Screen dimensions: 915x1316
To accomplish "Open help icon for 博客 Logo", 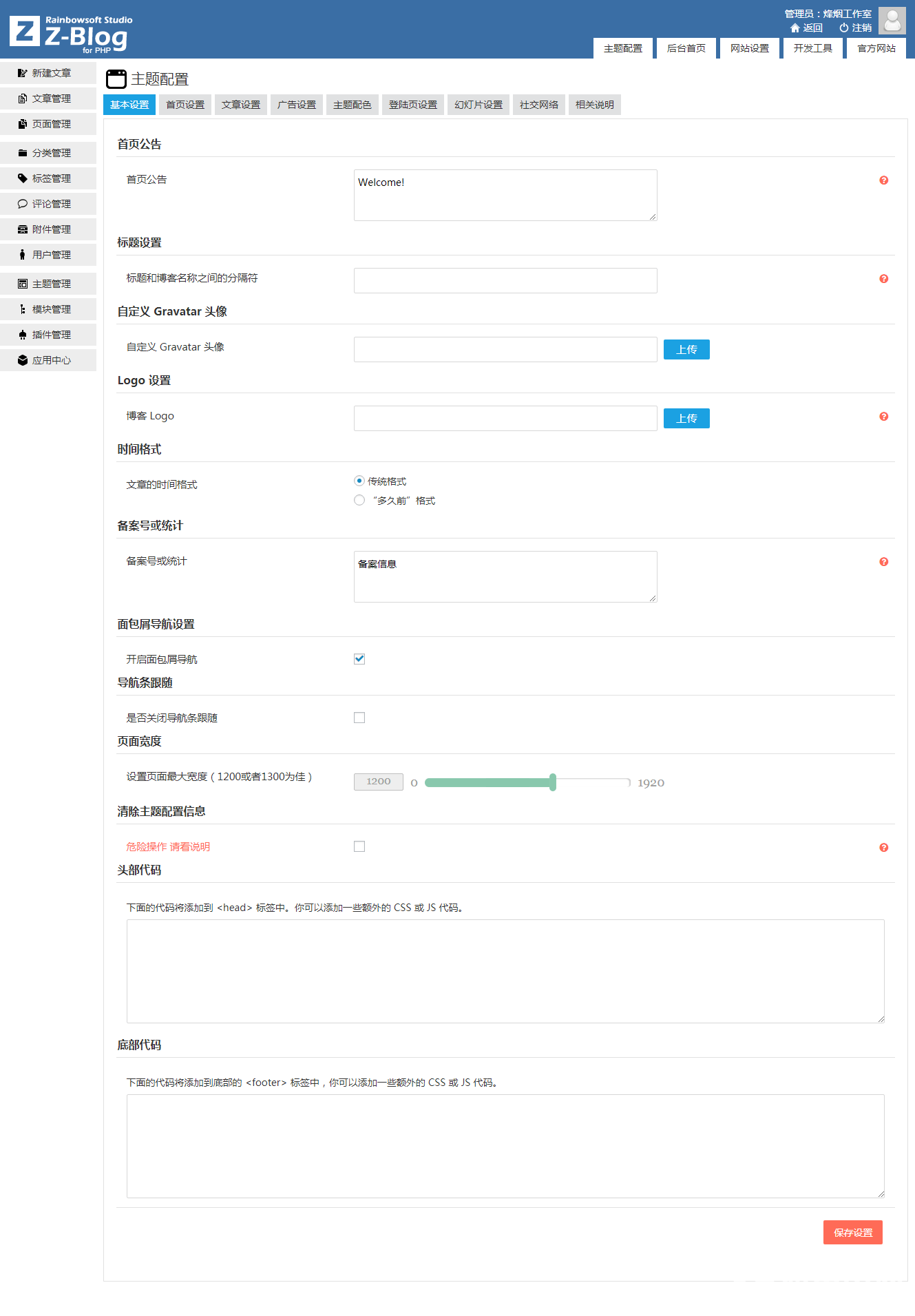I will pos(884,417).
